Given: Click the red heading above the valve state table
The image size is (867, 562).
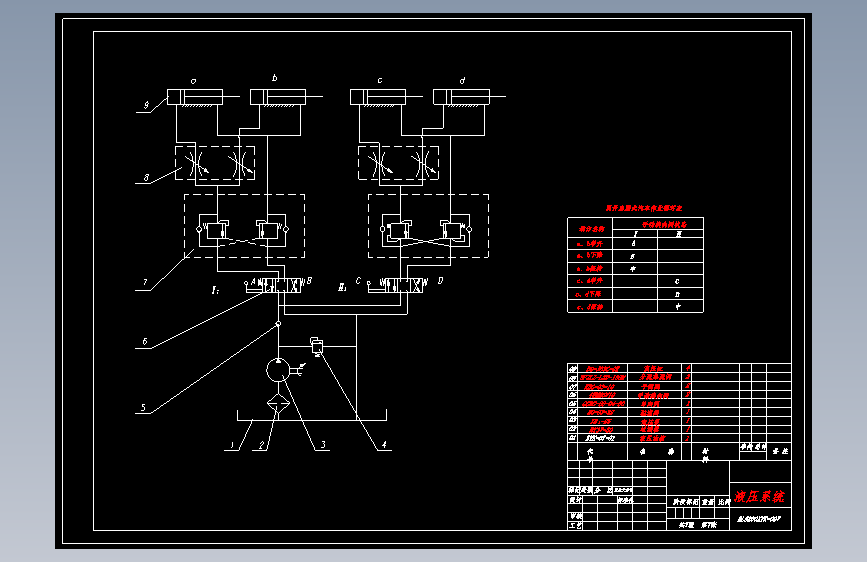Looking at the screenshot, I should pyautogui.click(x=644, y=208).
